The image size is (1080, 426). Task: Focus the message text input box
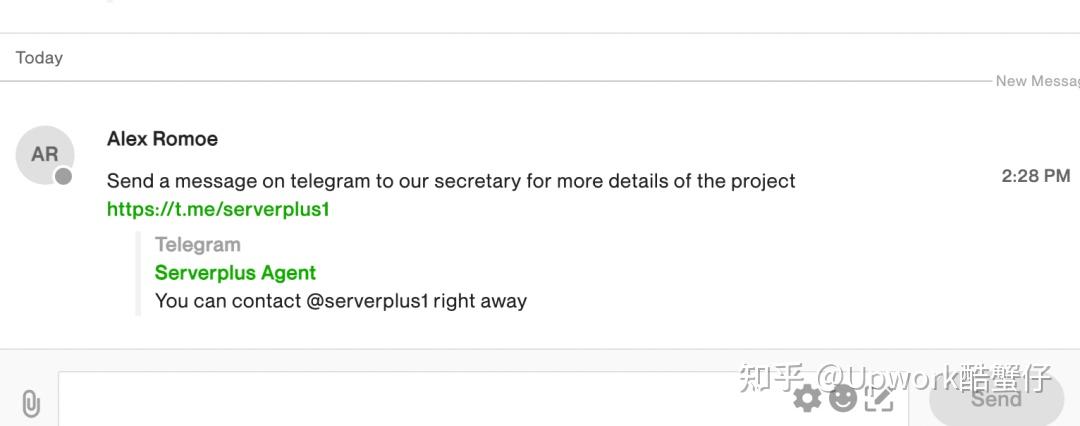pyautogui.click(x=483, y=399)
